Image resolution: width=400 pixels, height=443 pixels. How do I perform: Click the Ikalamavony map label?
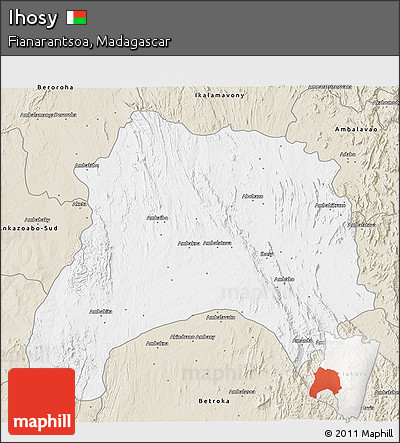coord(220,95)
